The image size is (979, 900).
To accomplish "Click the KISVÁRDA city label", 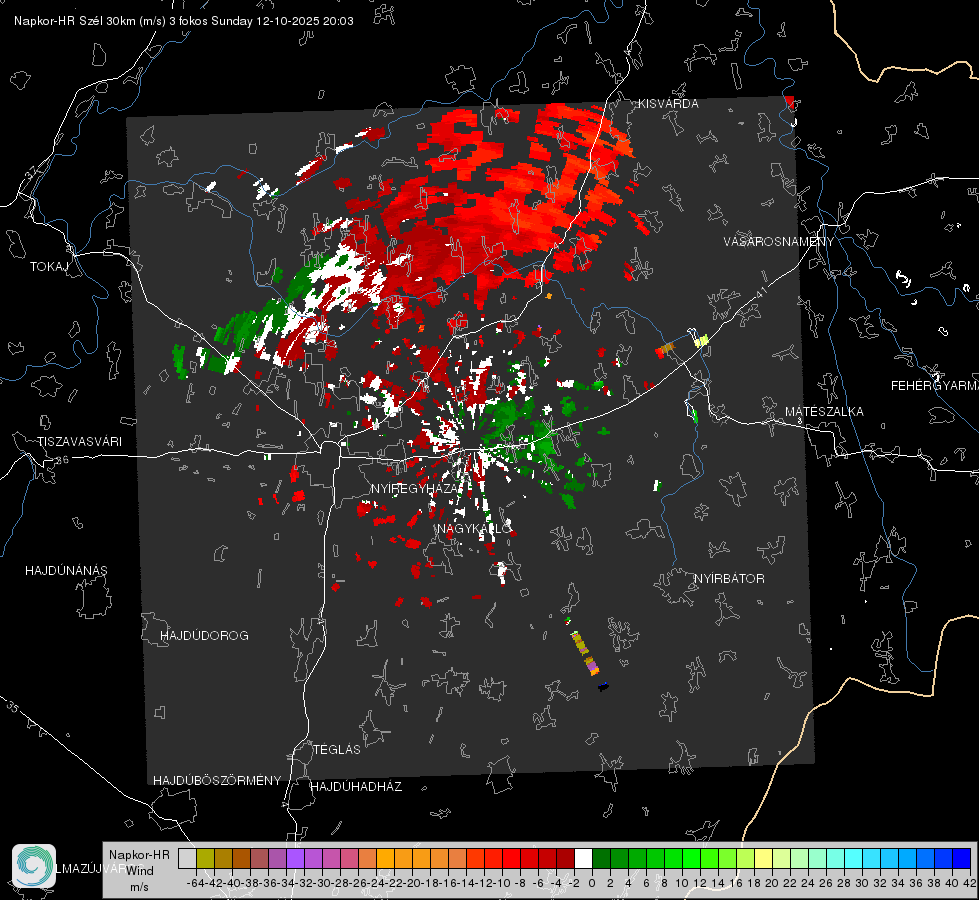I will 668,104.
